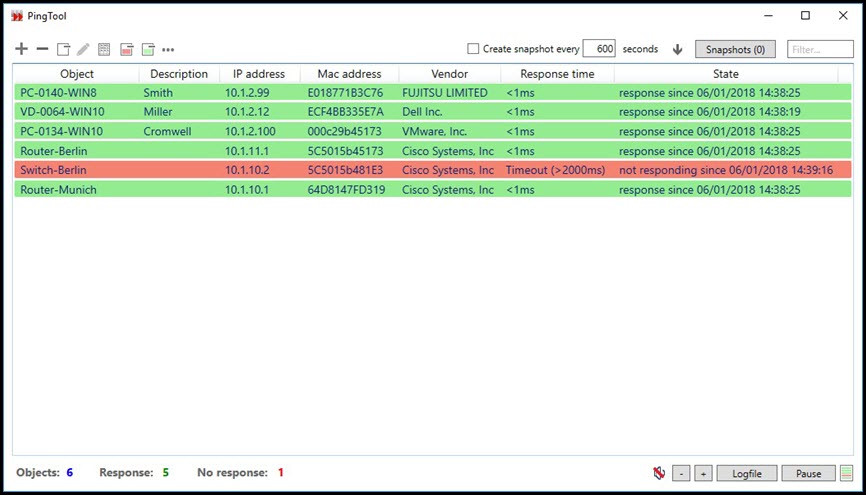
Task: Click the Response: 5 status counter
Action: 134,472
